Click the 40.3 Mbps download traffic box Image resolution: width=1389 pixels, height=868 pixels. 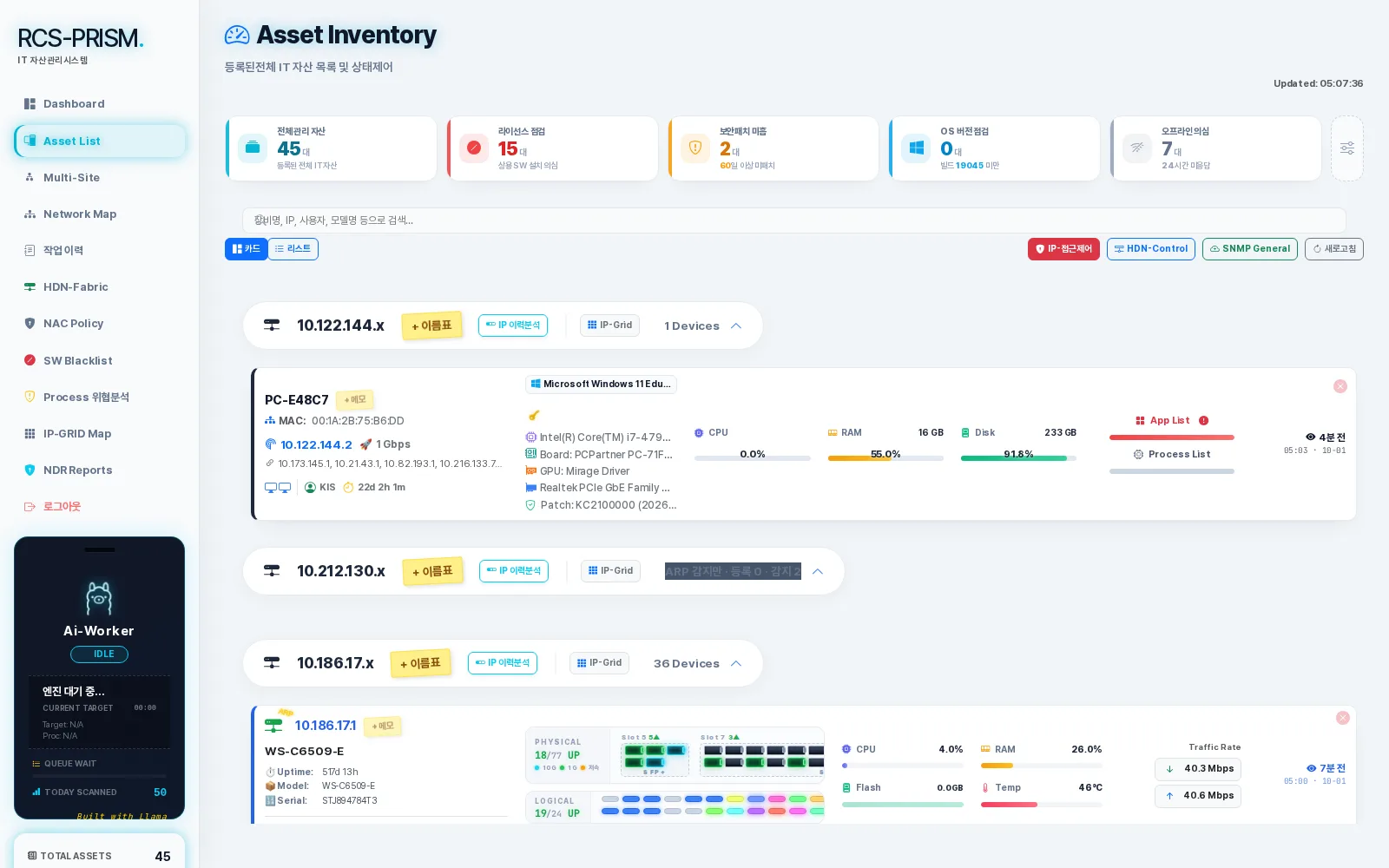(1198, 769)
